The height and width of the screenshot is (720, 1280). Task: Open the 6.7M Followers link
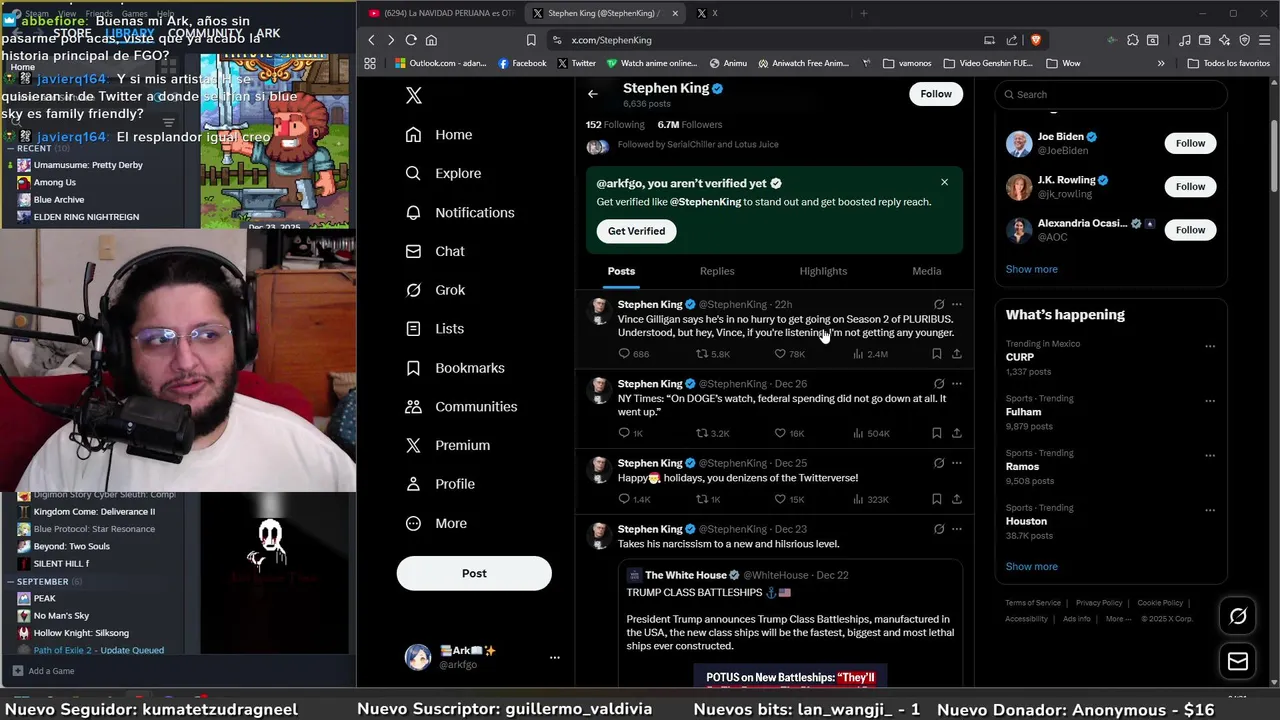coord(689,125)
